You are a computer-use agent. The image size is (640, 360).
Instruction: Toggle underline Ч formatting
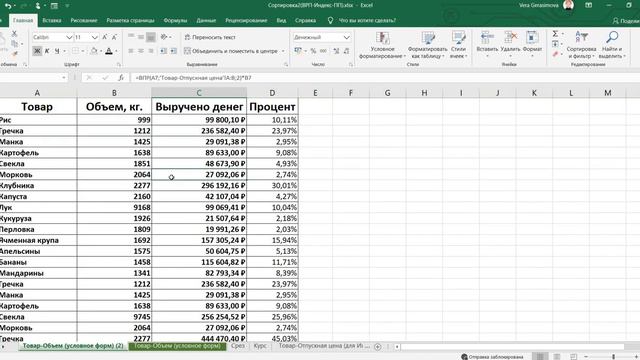click(57, 51)
